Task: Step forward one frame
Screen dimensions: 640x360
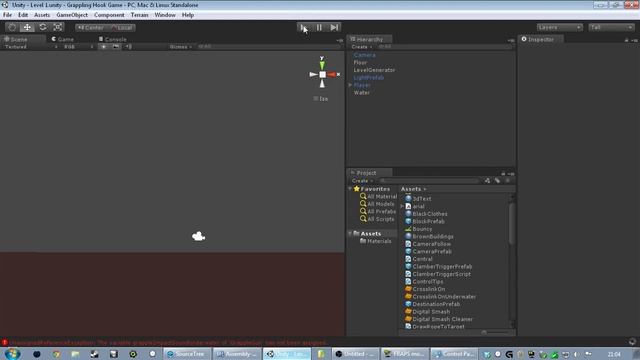Action: [334, 27]
